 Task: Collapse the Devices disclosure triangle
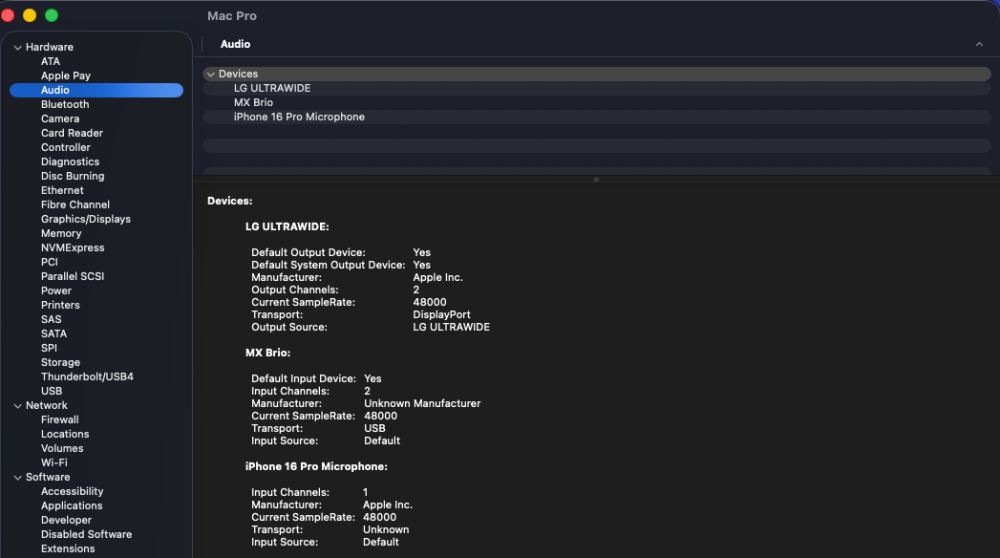[210, 74]
